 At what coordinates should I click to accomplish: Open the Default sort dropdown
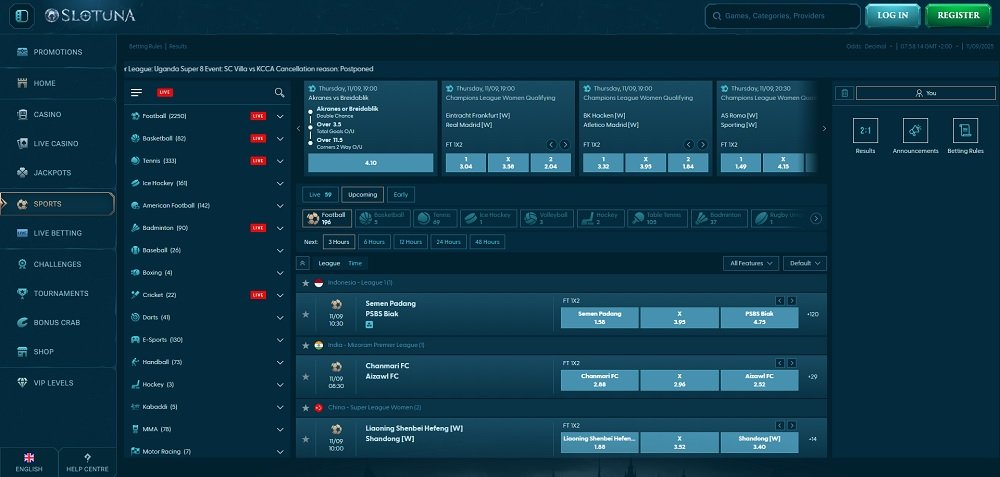pyautogui.click(x=805, y=263)
